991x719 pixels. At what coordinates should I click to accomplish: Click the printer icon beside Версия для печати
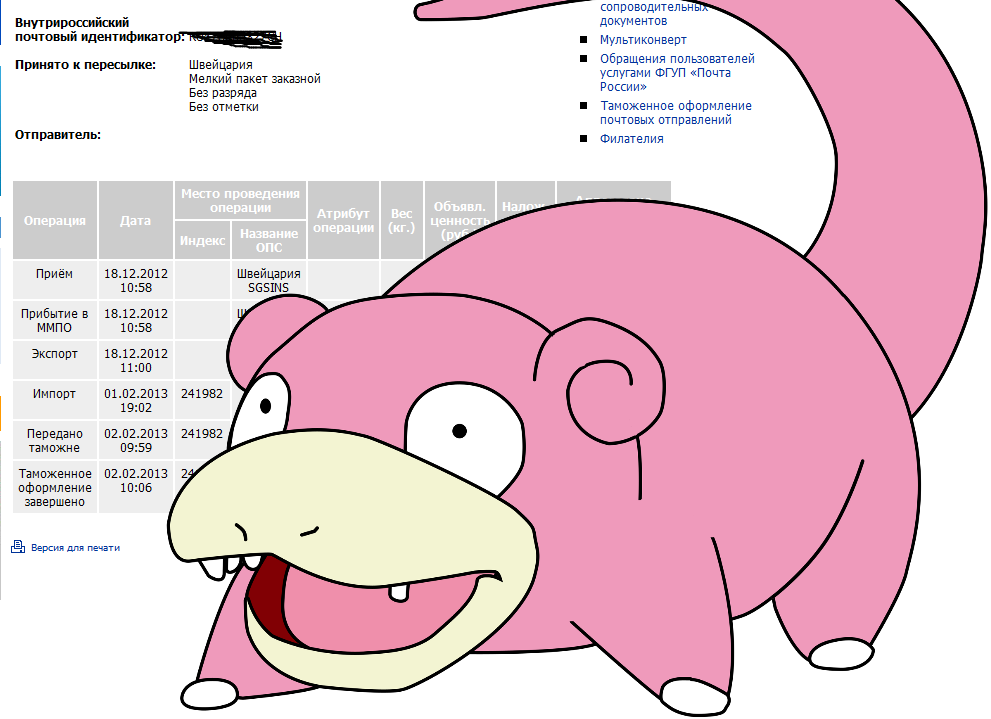click(18, 547)
